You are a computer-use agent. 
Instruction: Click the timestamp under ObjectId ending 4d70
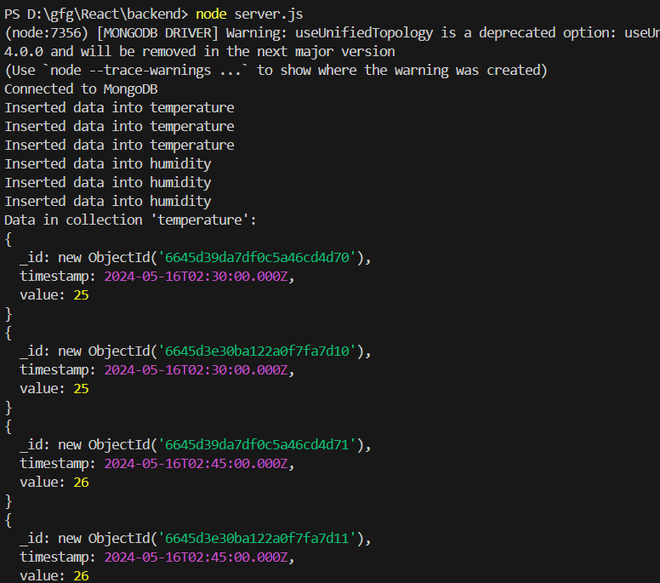pos(196,276)
